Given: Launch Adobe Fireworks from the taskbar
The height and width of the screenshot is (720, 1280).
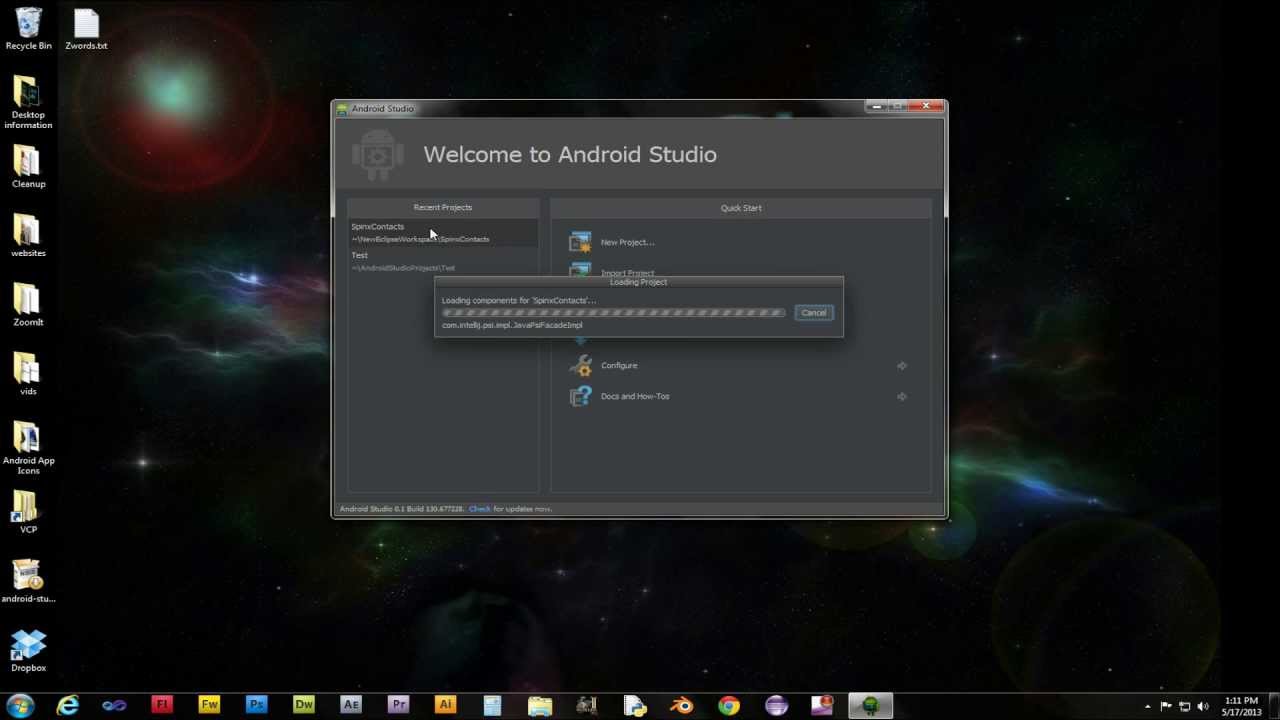Looking at the screenshot, I should tap(208, 705).
